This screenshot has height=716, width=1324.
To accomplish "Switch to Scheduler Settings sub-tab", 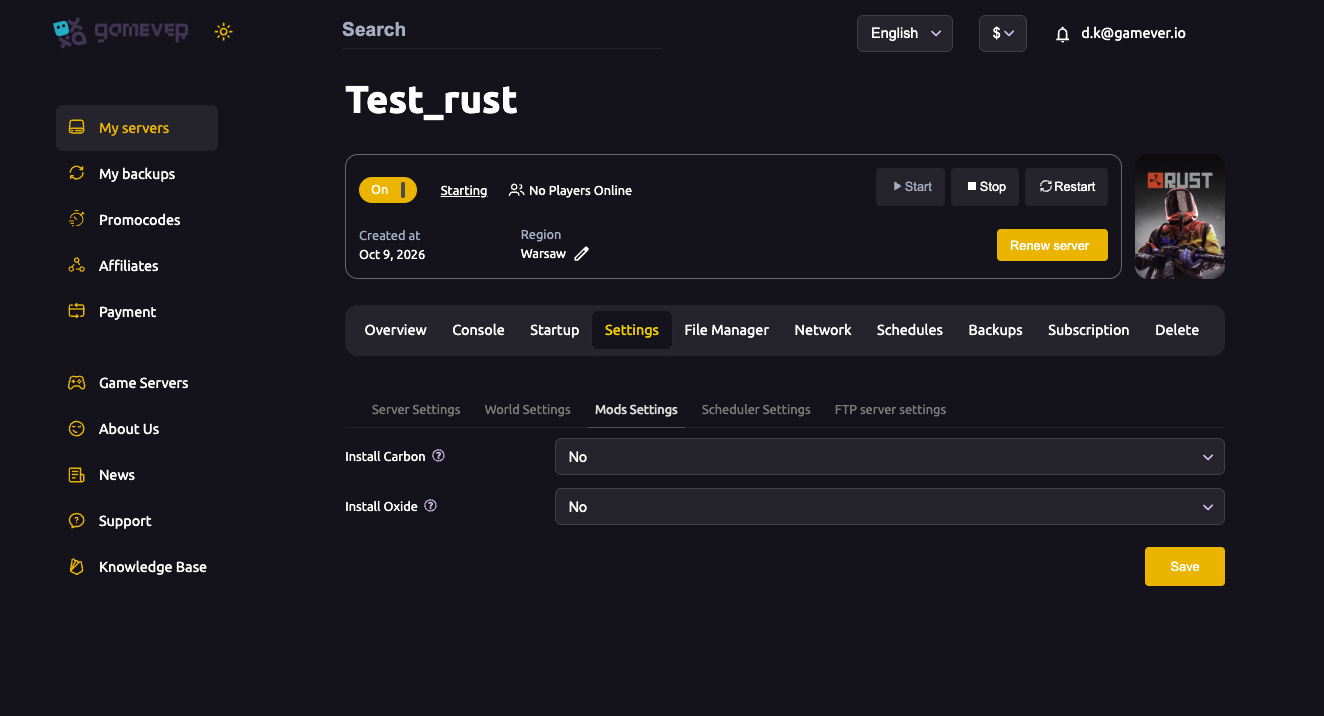I will point(756,409).
